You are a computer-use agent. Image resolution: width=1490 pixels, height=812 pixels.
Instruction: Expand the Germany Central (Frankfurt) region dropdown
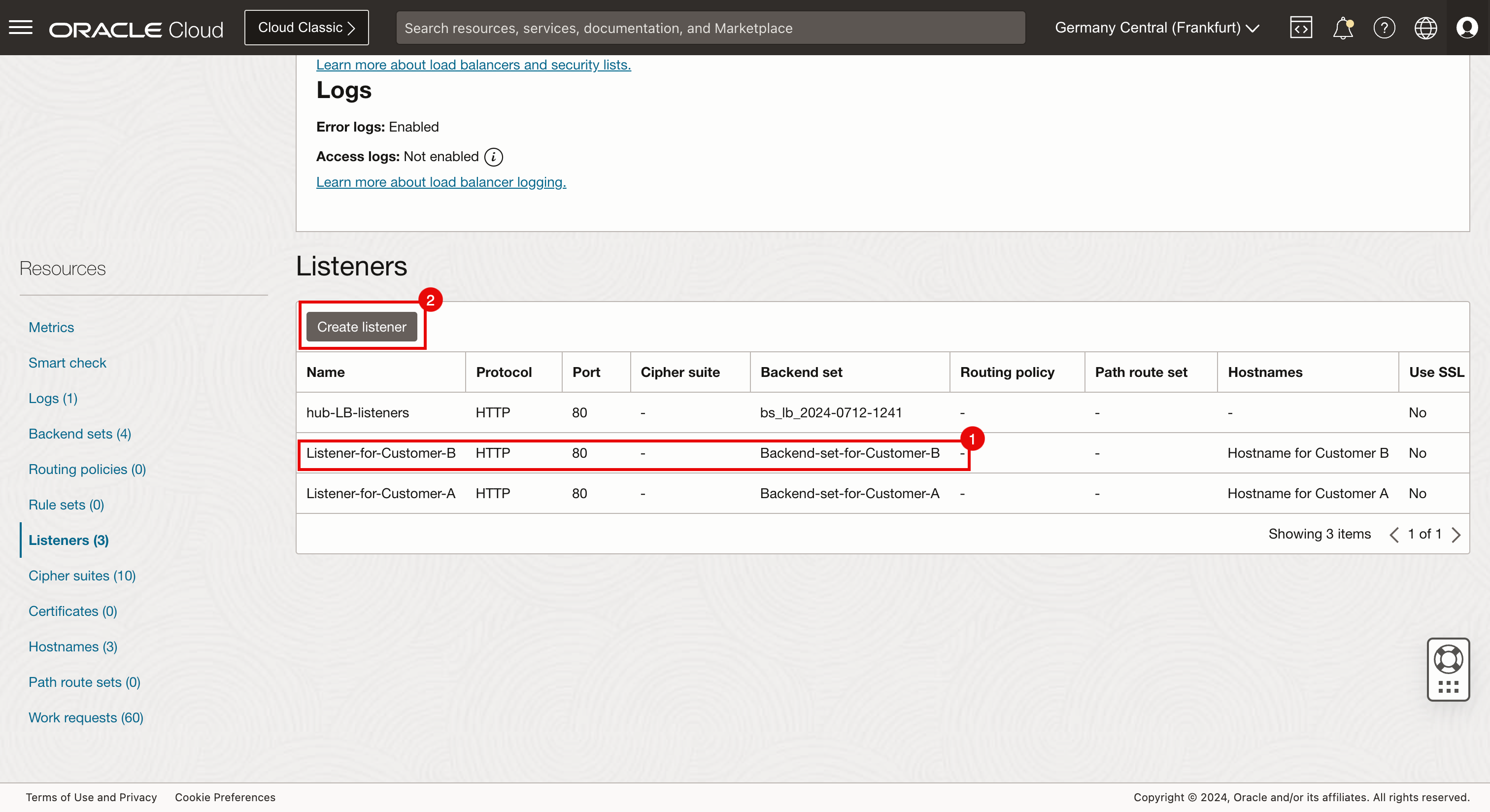1157,28
